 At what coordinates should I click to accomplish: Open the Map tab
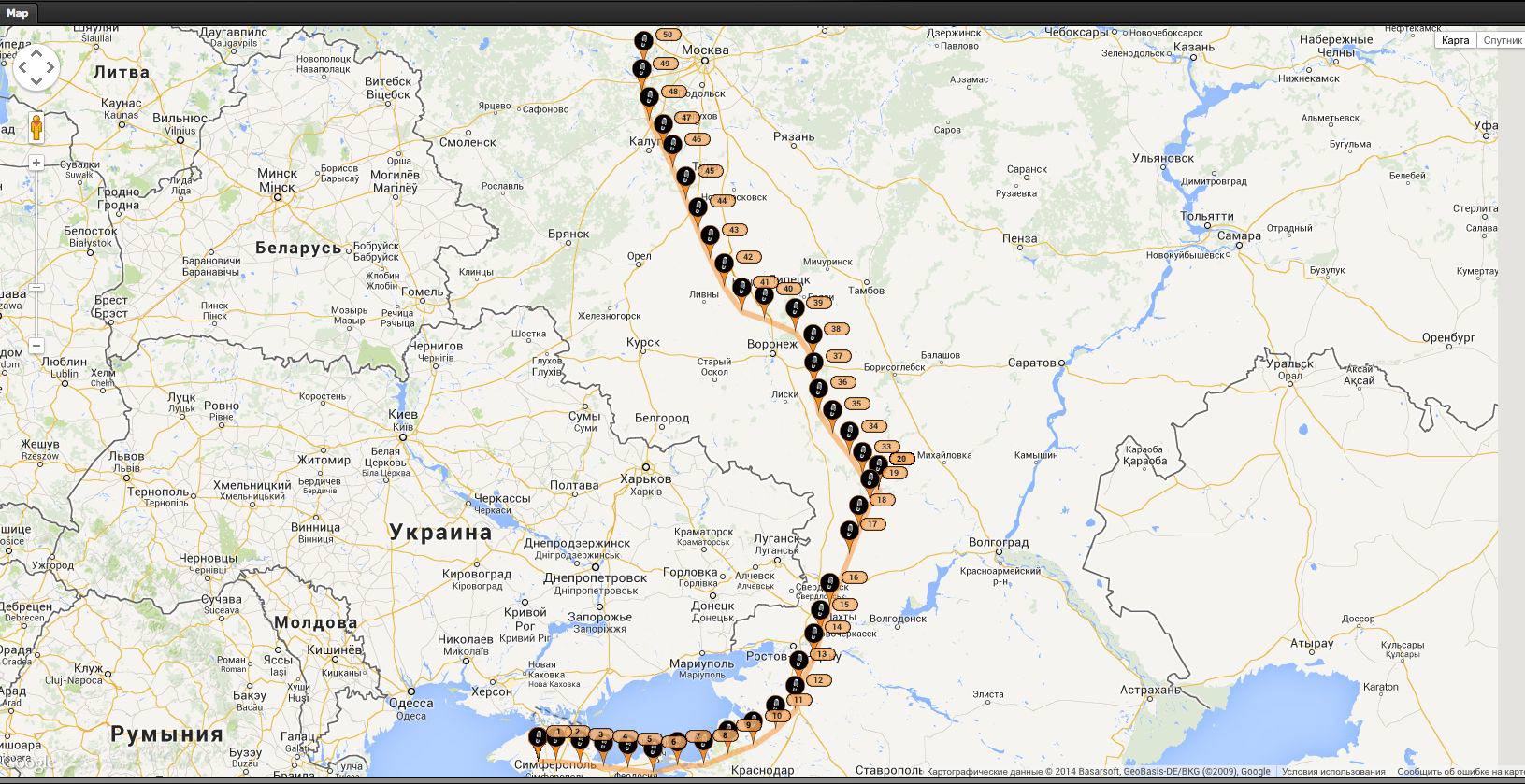point(18,13)
